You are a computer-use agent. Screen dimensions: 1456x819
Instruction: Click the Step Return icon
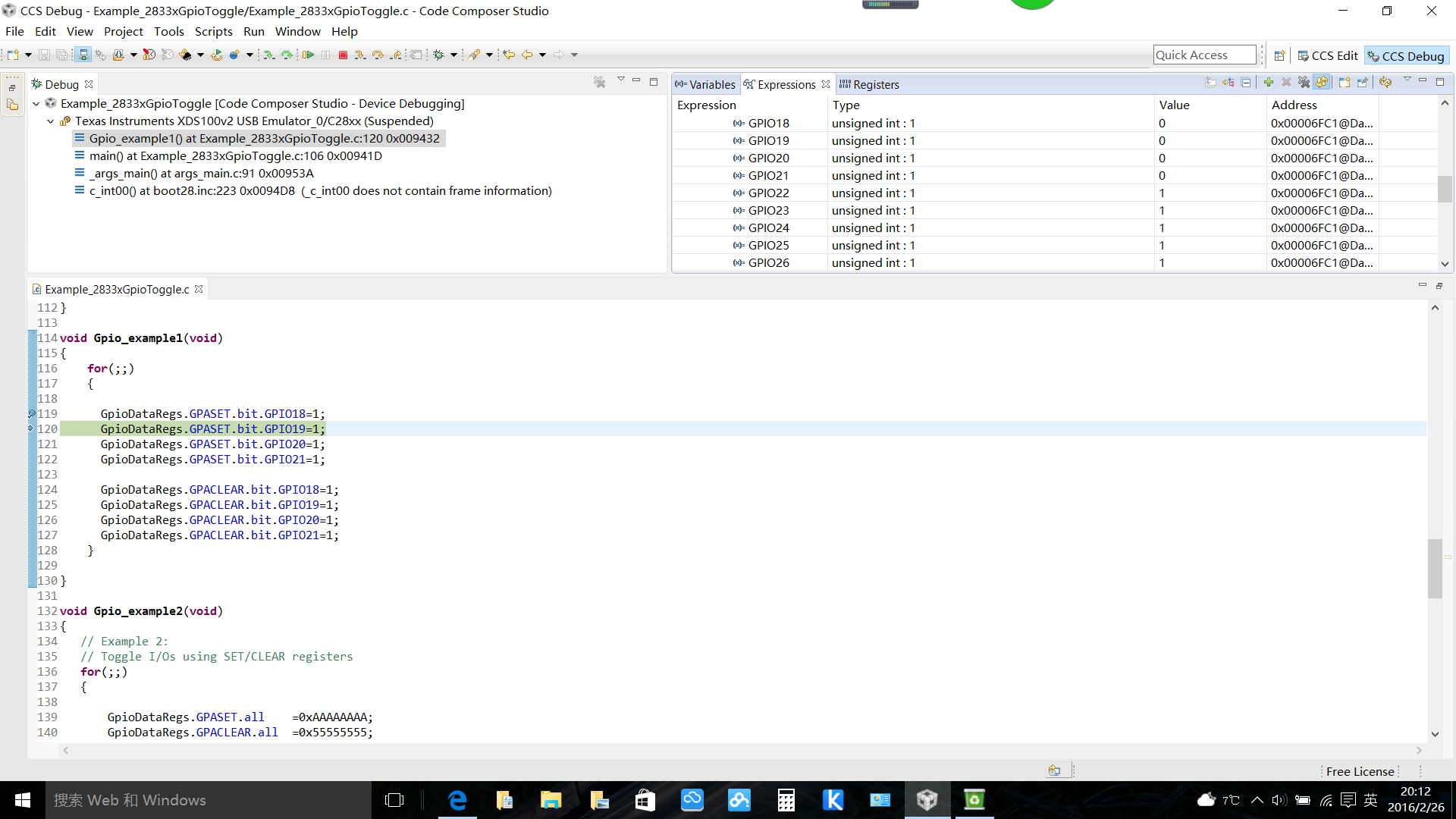(397, 55)
